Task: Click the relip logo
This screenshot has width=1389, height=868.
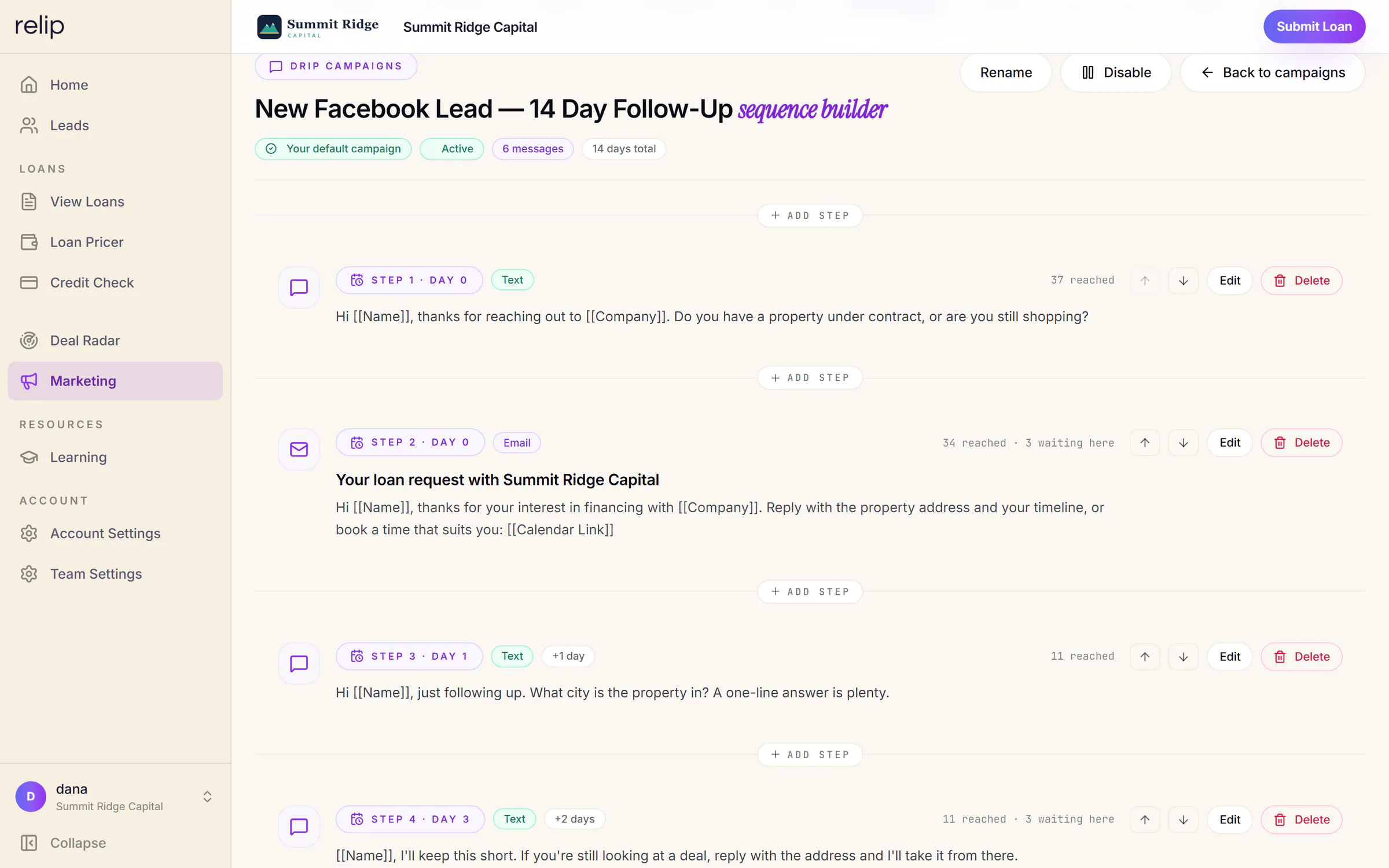Action: tap(39, 25)
